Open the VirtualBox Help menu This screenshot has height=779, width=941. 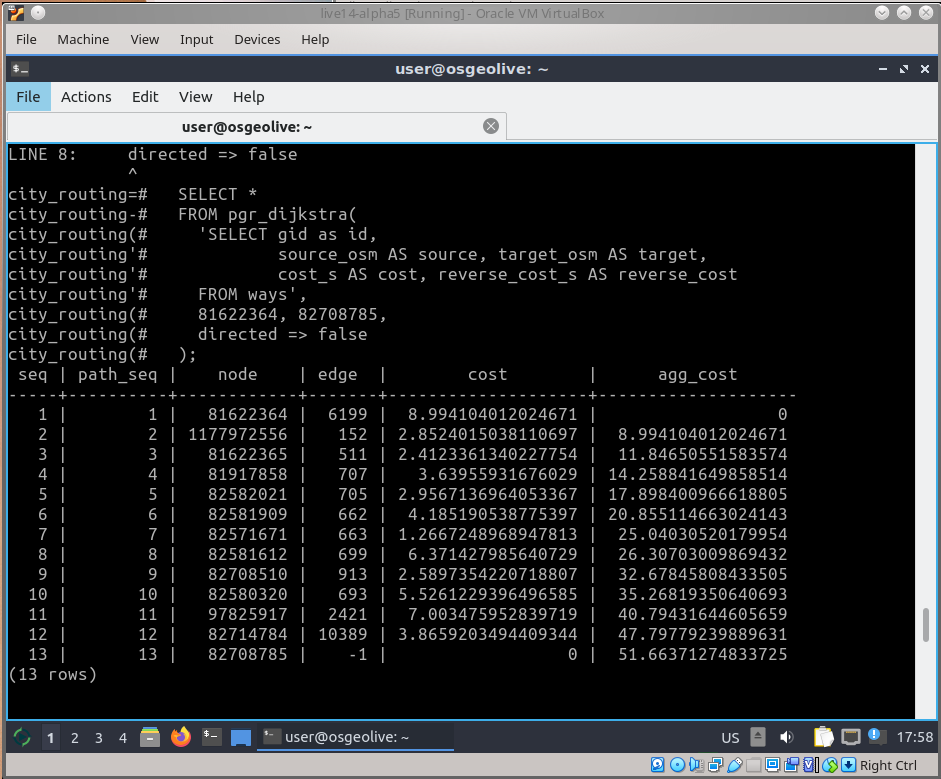pos(315,40)
